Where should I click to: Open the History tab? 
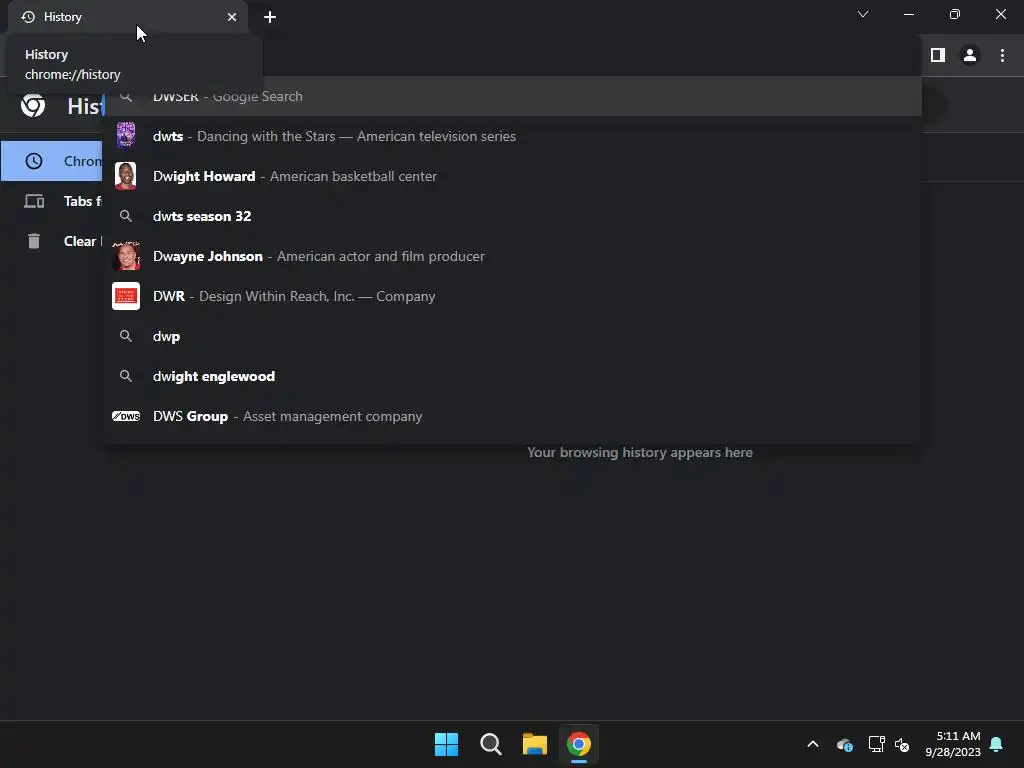tap(127, 17)
